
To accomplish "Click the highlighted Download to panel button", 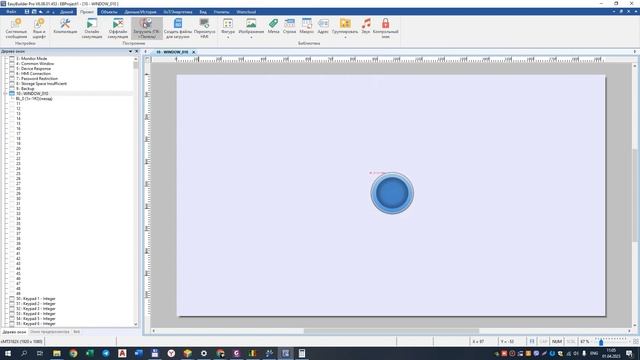I will click(147, 28).
